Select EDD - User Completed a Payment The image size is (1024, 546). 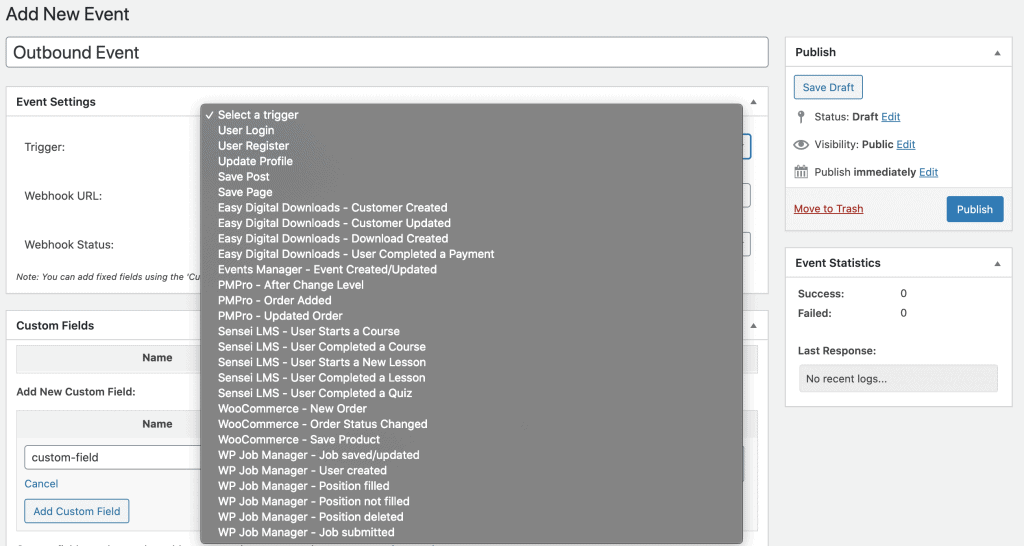pyautogui.click(x=471, y=254)
